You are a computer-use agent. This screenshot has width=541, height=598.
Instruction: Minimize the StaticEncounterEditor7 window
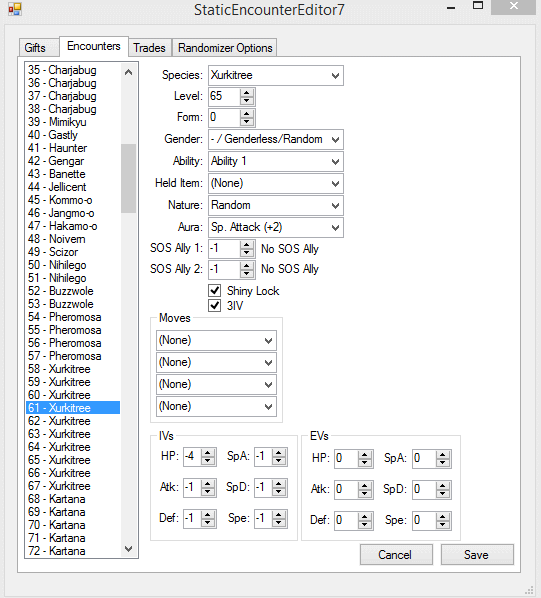tap(451, 8)
